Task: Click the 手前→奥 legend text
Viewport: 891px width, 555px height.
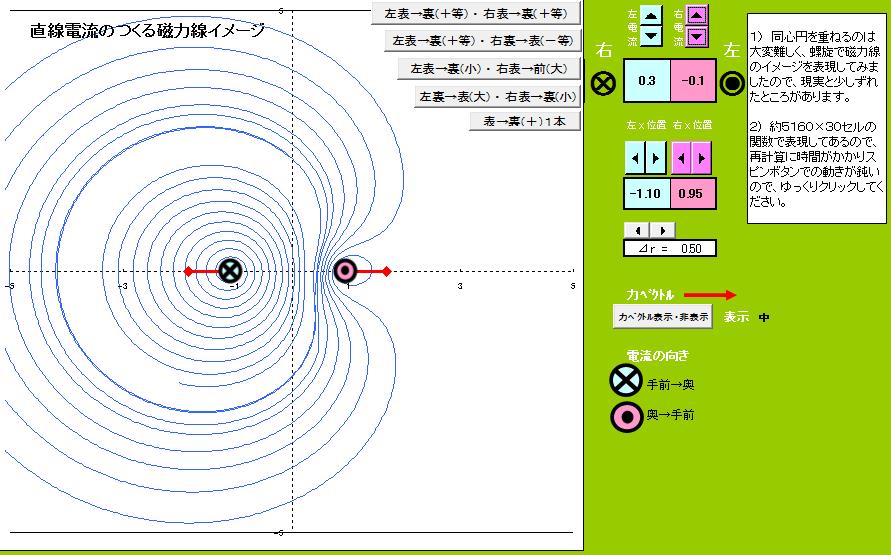Action: click(x=671, y=385)
